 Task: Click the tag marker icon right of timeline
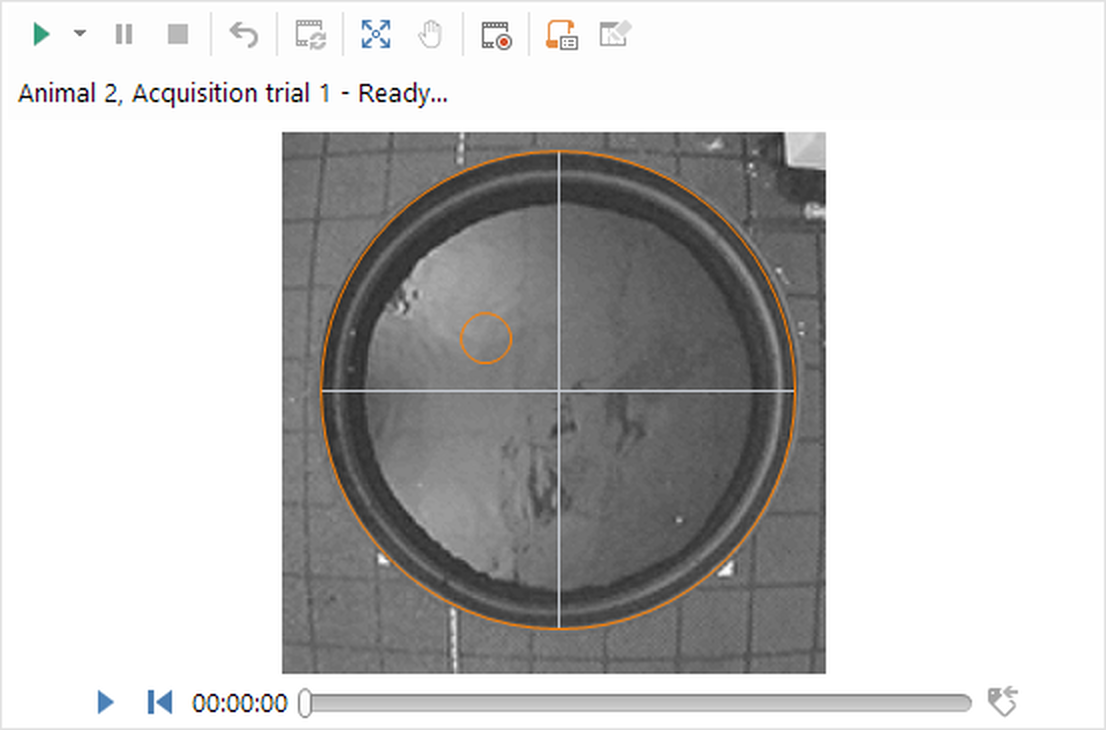(x=1002, y=702)
